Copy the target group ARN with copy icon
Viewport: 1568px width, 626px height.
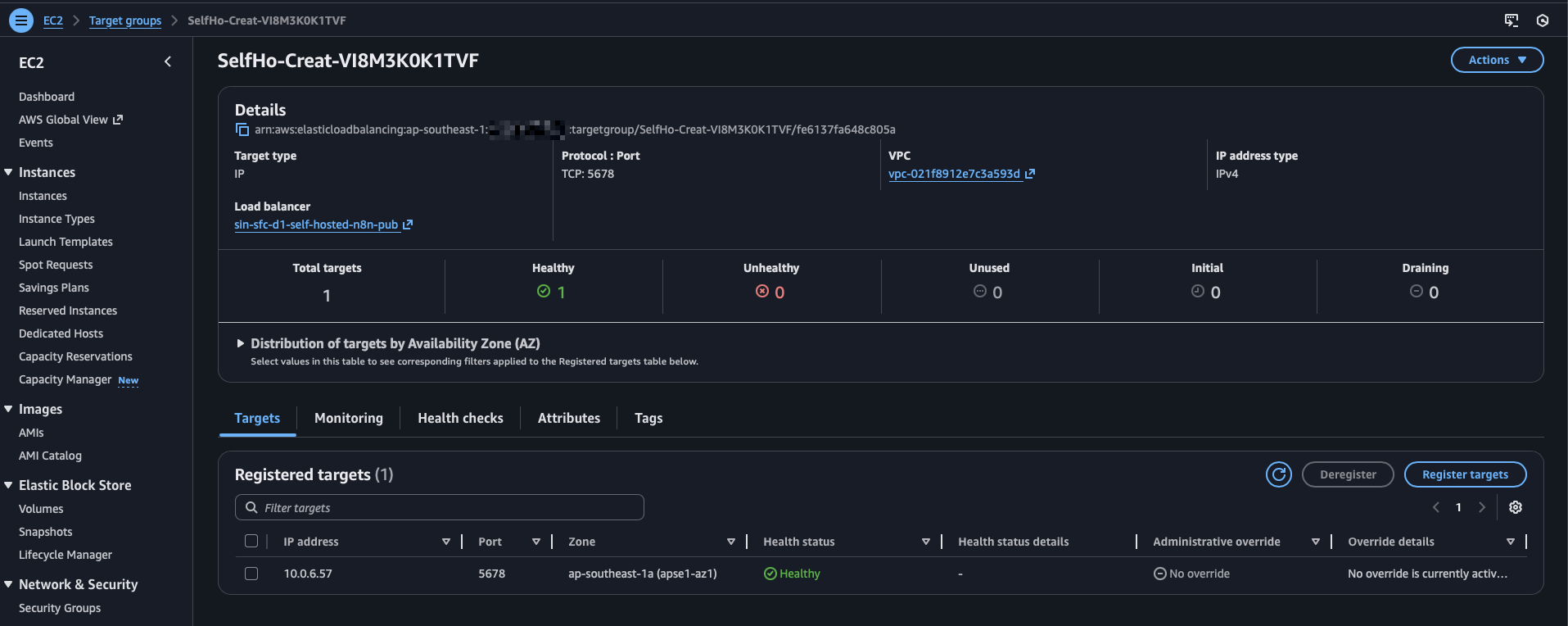[x=242, y=129]
